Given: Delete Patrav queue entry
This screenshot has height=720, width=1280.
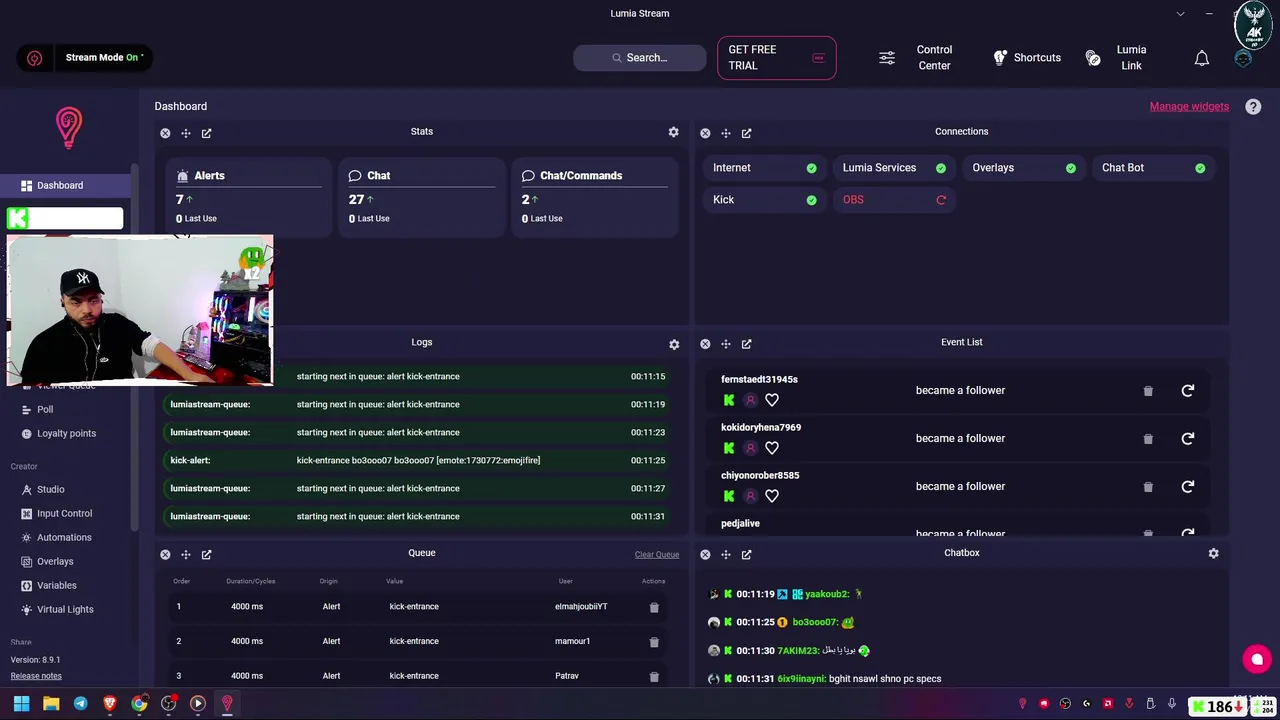Looking at the screenshot, I should click(654, 677).
